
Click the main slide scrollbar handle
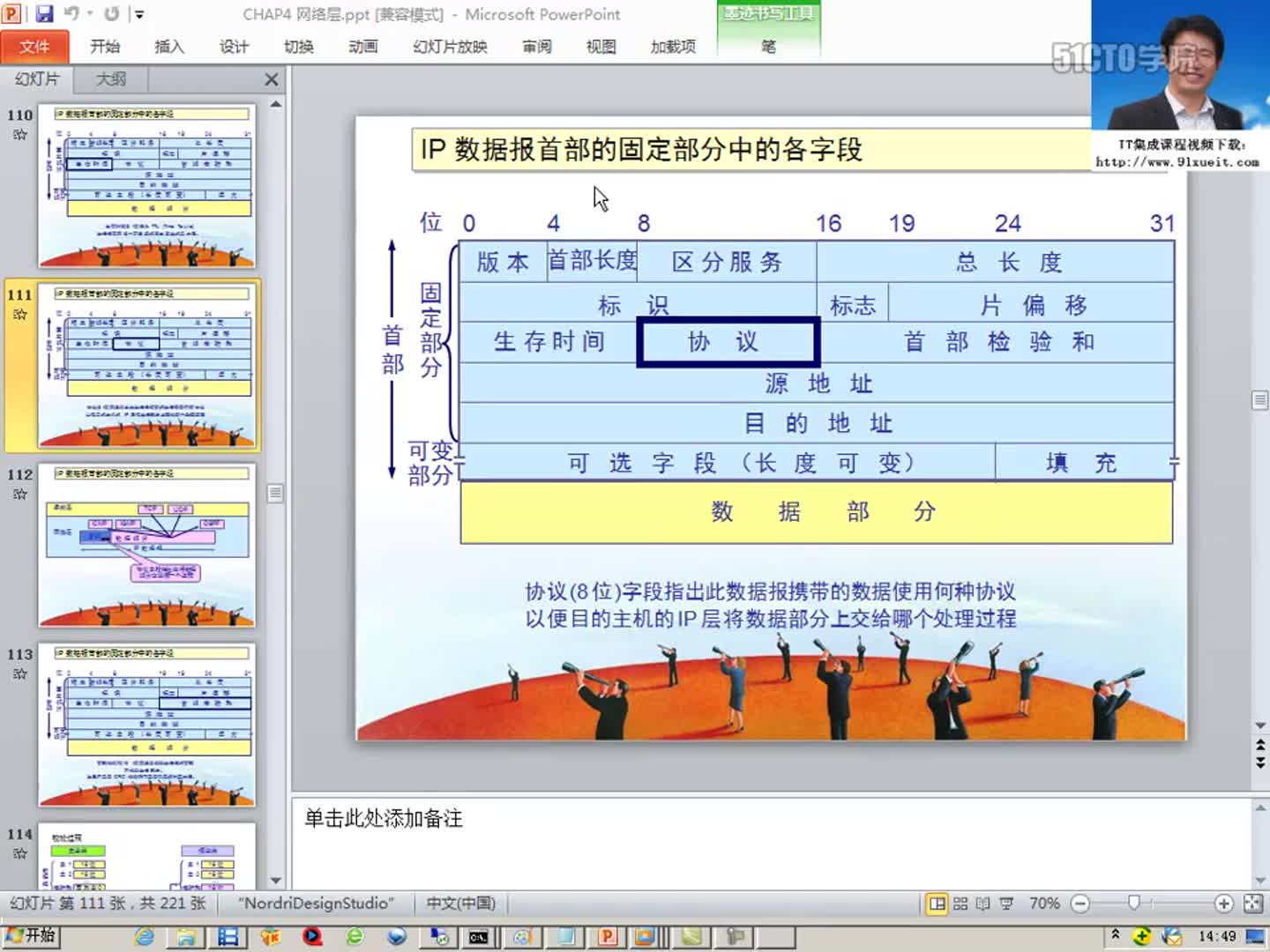coord(1260,401)
